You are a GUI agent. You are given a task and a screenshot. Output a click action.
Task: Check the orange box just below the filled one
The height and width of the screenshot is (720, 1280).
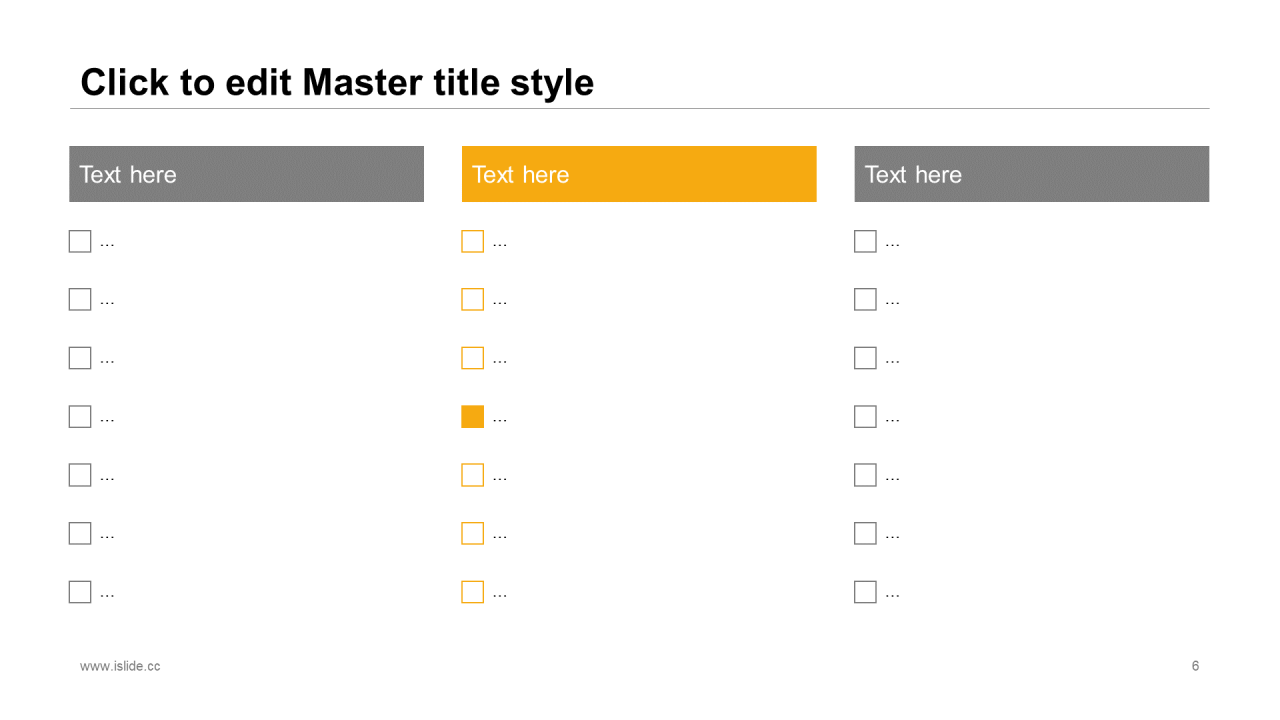point(472,475)
